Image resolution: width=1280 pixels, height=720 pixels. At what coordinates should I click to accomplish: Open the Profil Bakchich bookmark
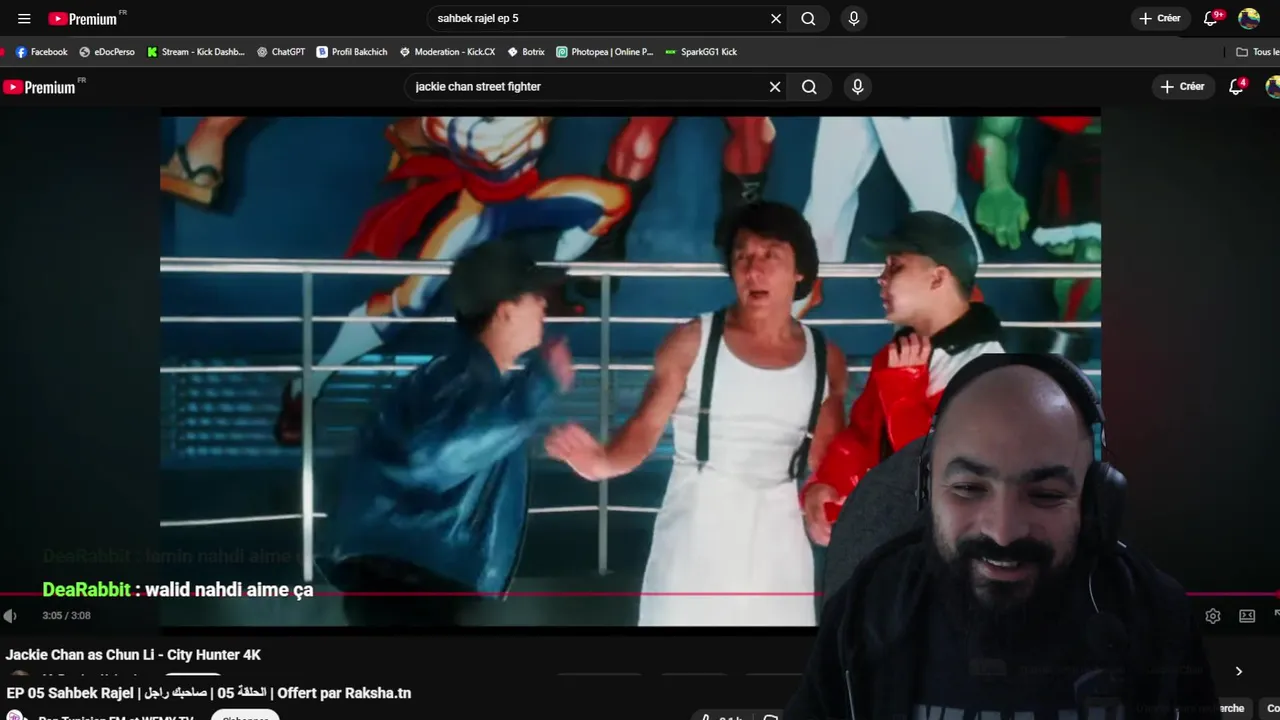tap(352, 52)
